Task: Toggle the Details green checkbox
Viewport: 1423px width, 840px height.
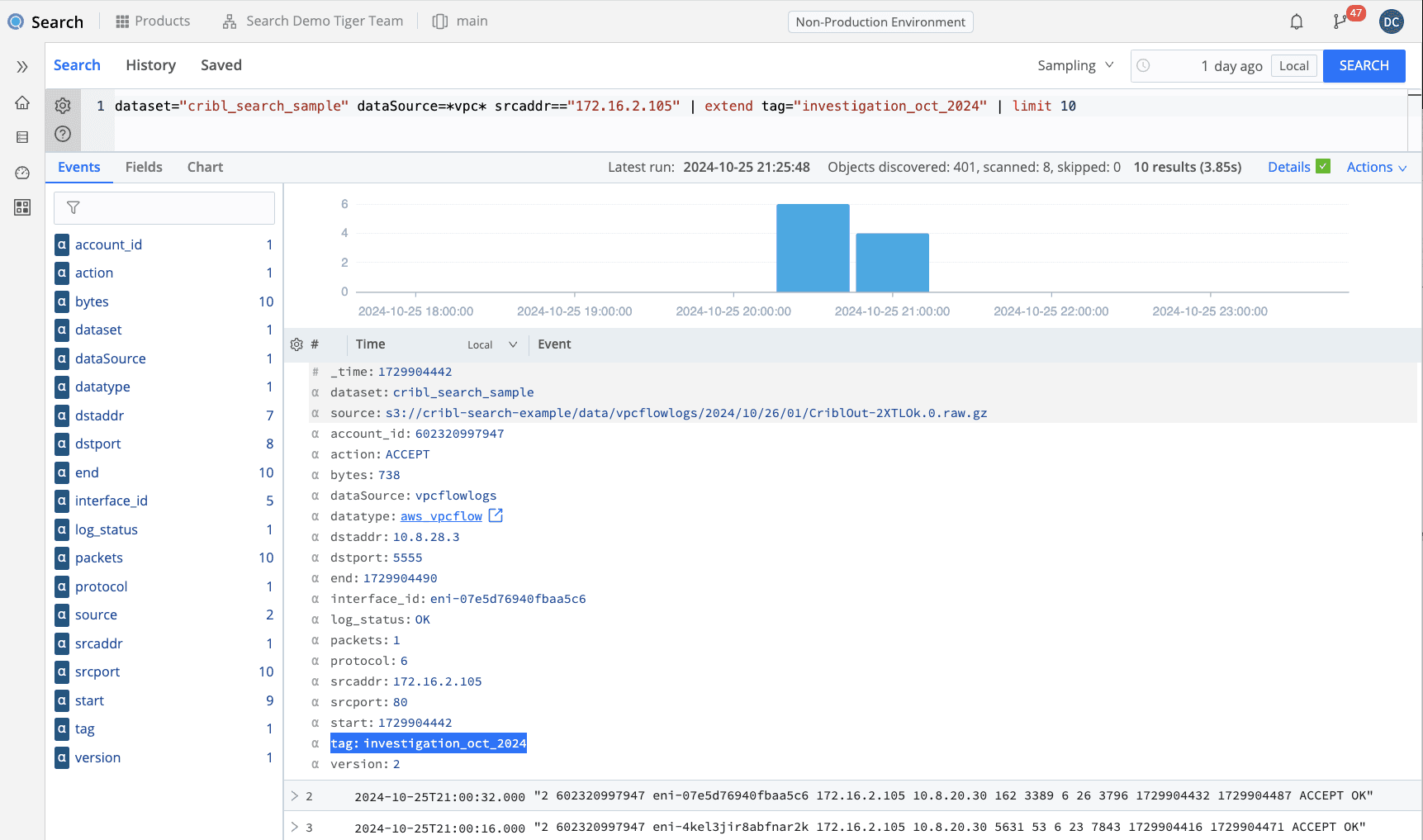Action: [1323, 167]
